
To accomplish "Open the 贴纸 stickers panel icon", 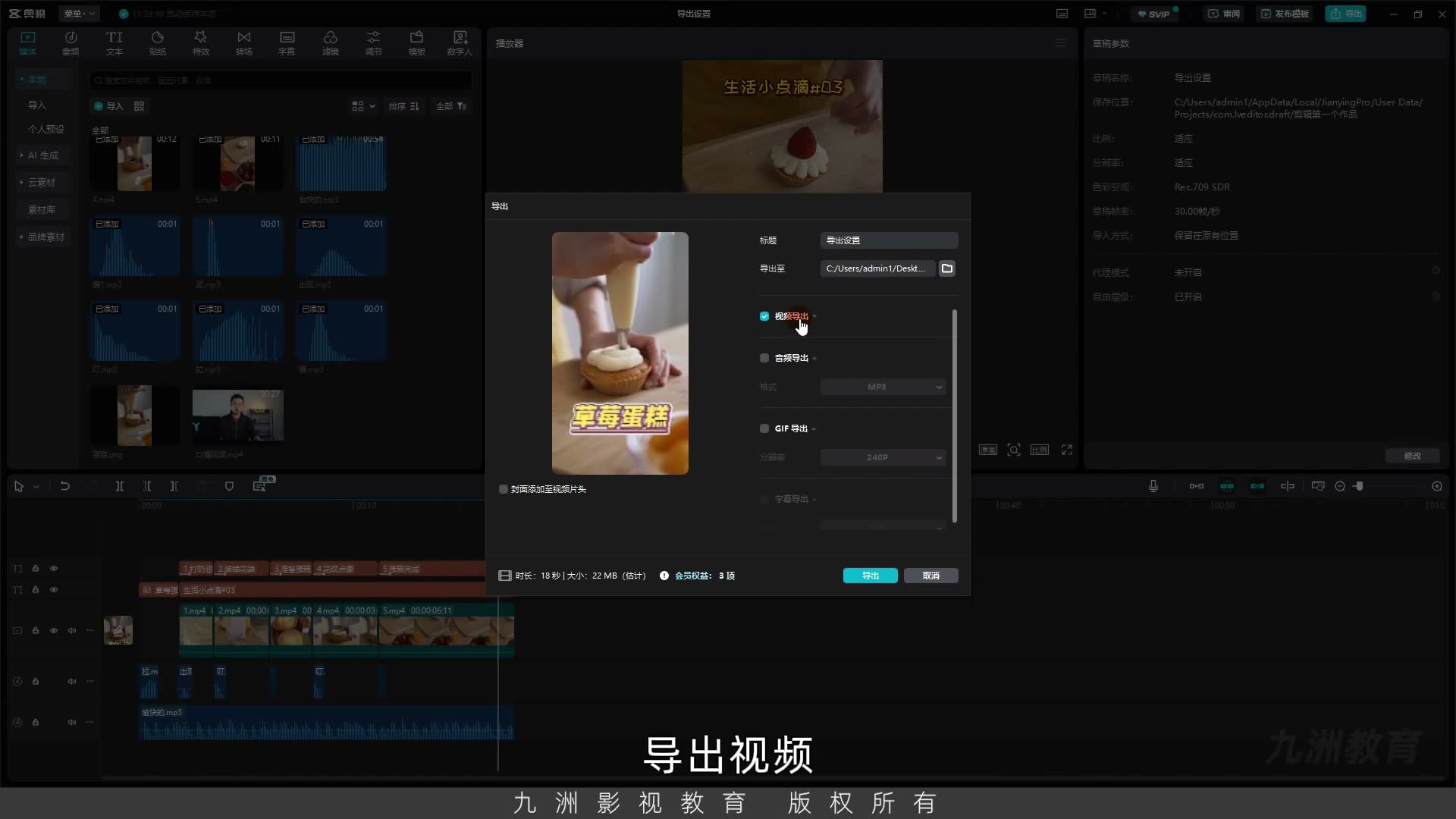I will coord(158,42).
